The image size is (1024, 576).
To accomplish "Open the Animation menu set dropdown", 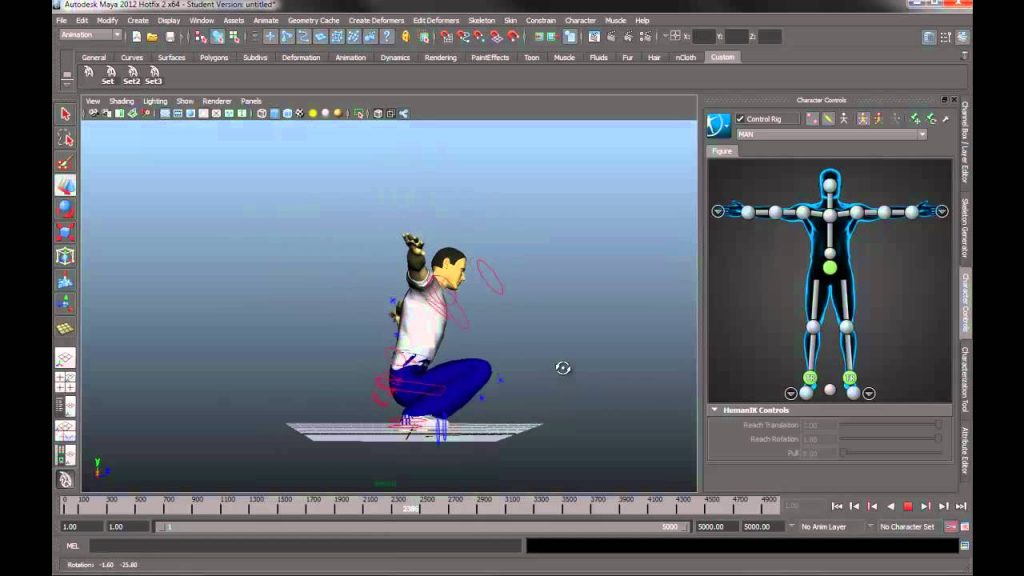I will point(90,35).
